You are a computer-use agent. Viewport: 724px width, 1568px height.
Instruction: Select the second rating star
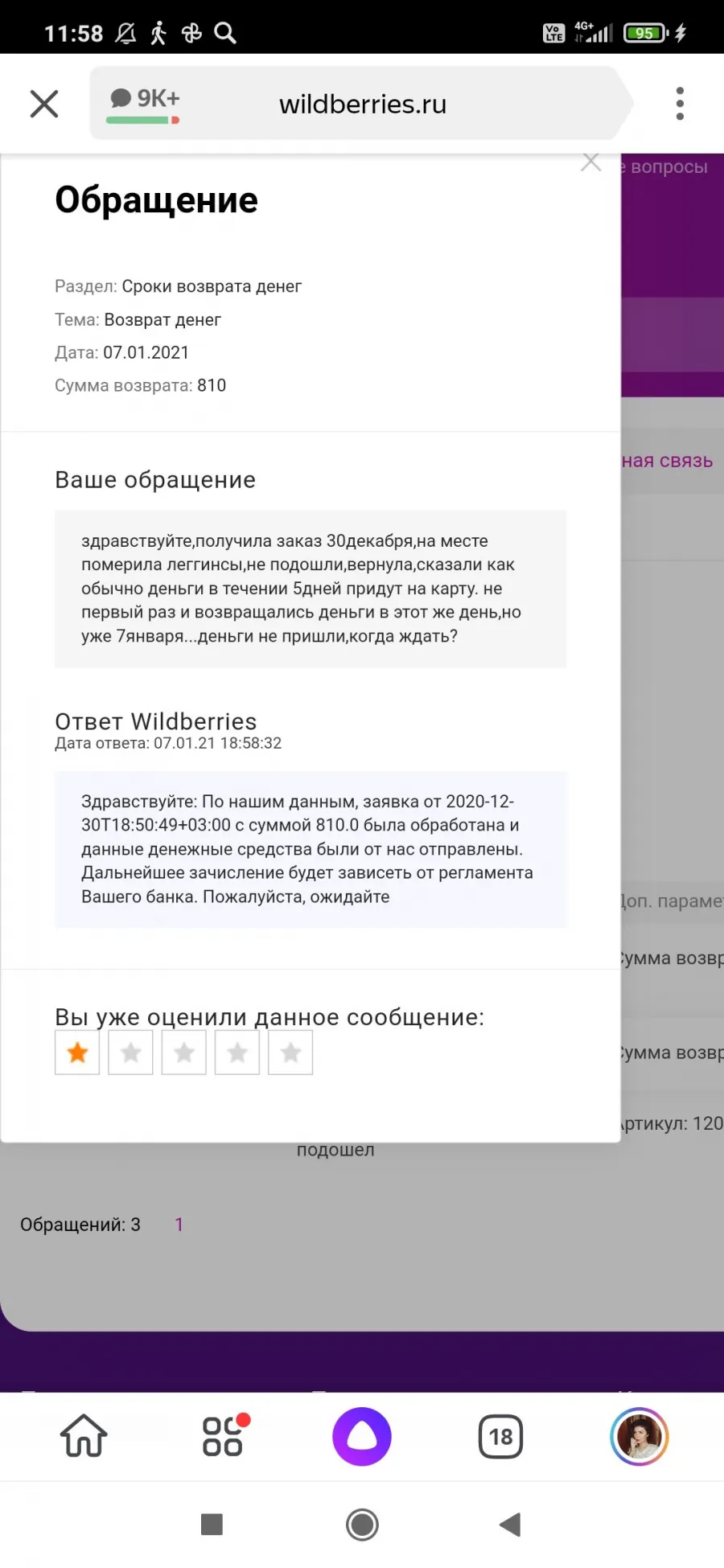coord(130,1053)
